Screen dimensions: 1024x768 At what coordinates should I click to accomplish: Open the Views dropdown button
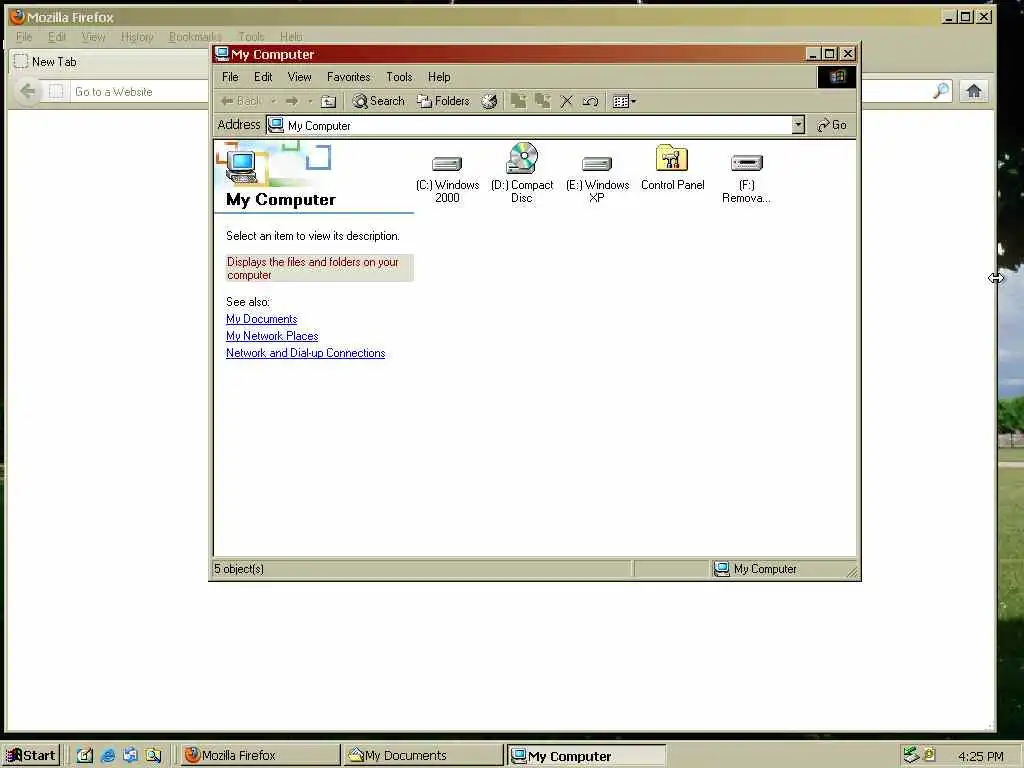coord(624,101)
